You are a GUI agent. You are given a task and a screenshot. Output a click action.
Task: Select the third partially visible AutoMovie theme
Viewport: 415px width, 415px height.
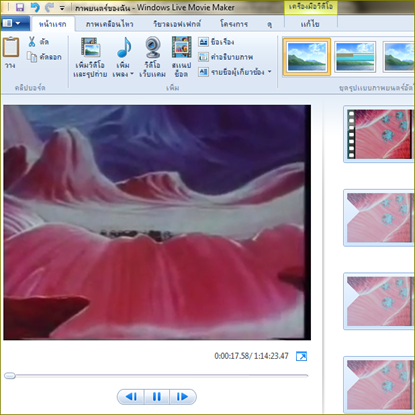click(x=399, y=57)
